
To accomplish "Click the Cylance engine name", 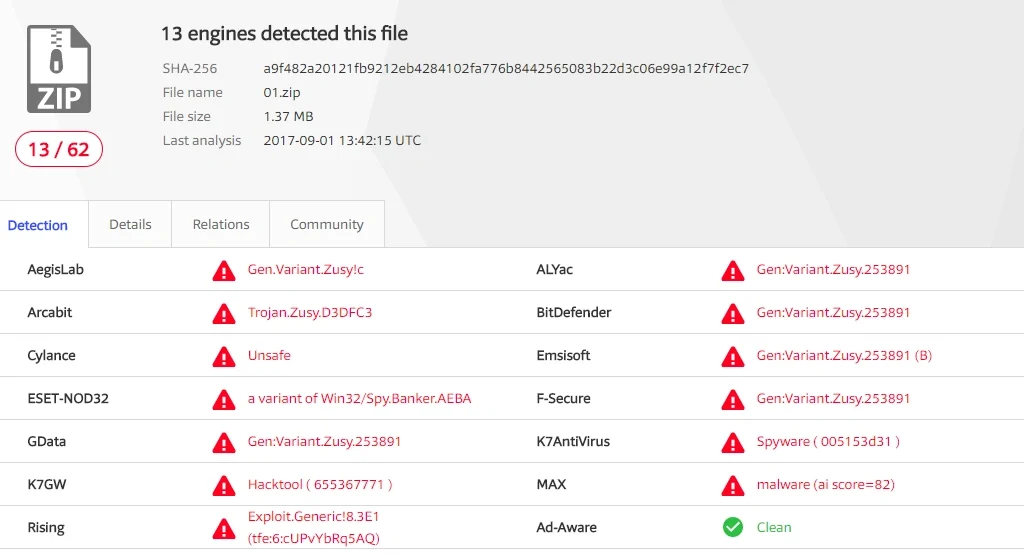I will coord(52,355).
